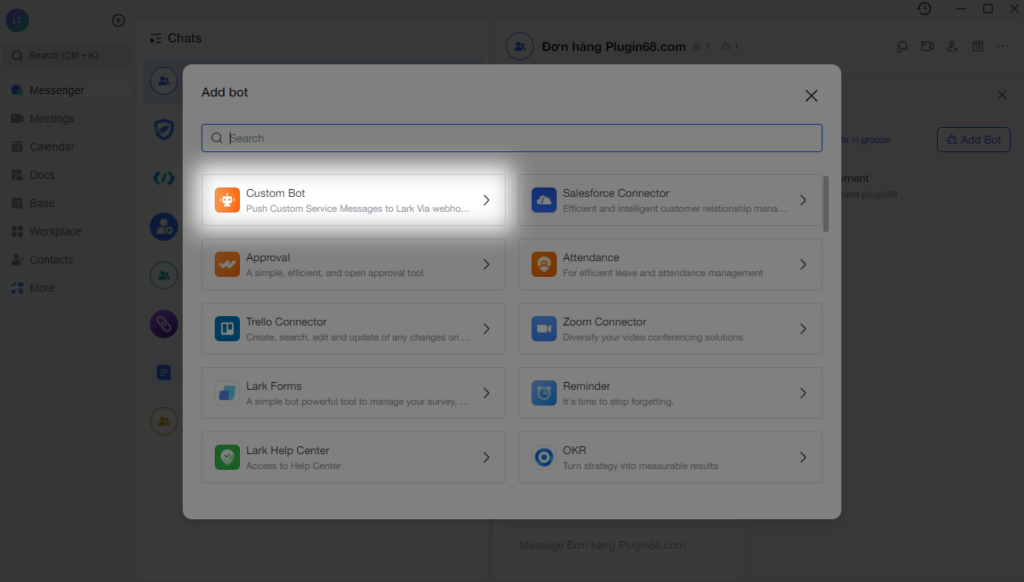Screen dimensions: 1024x582
Task: Expand Custom Bot chevron arrow
Action: coord(487,200)
